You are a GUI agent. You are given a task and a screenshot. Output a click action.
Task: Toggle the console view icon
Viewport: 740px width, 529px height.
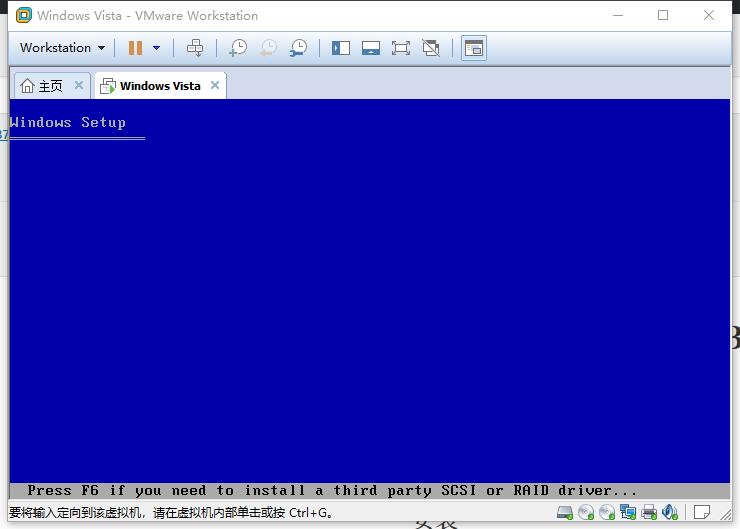tap(474, 48)
